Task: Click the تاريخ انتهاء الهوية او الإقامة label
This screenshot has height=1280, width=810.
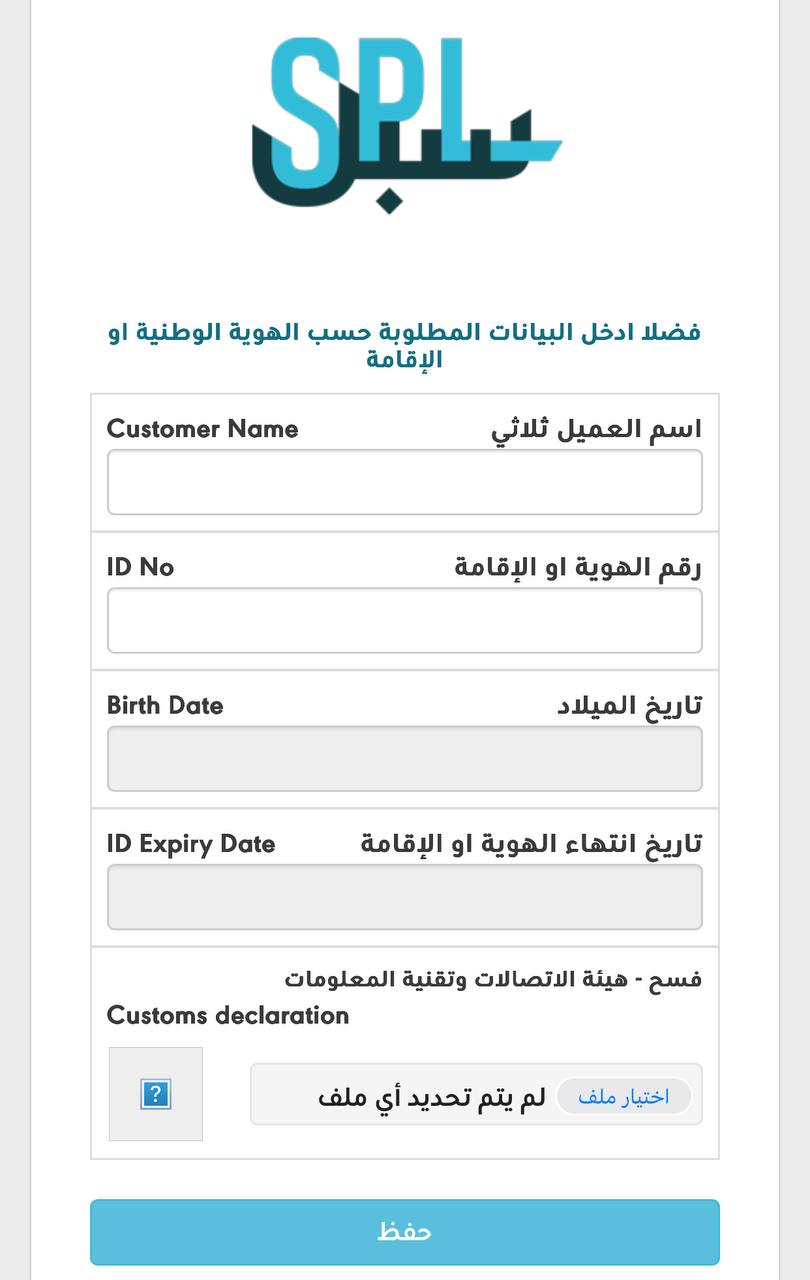Action: point(531,844)
